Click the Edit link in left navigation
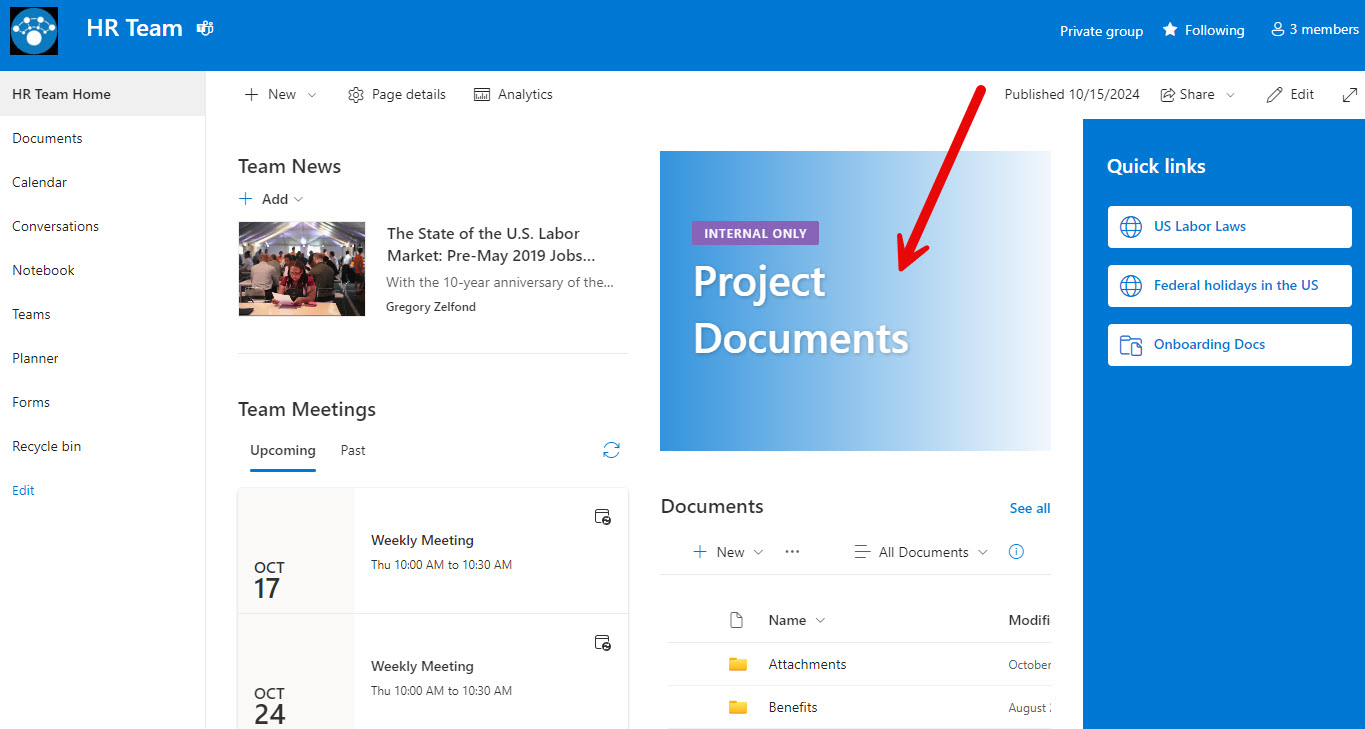The image size is (1365, 729). click(x=23, y=490)
